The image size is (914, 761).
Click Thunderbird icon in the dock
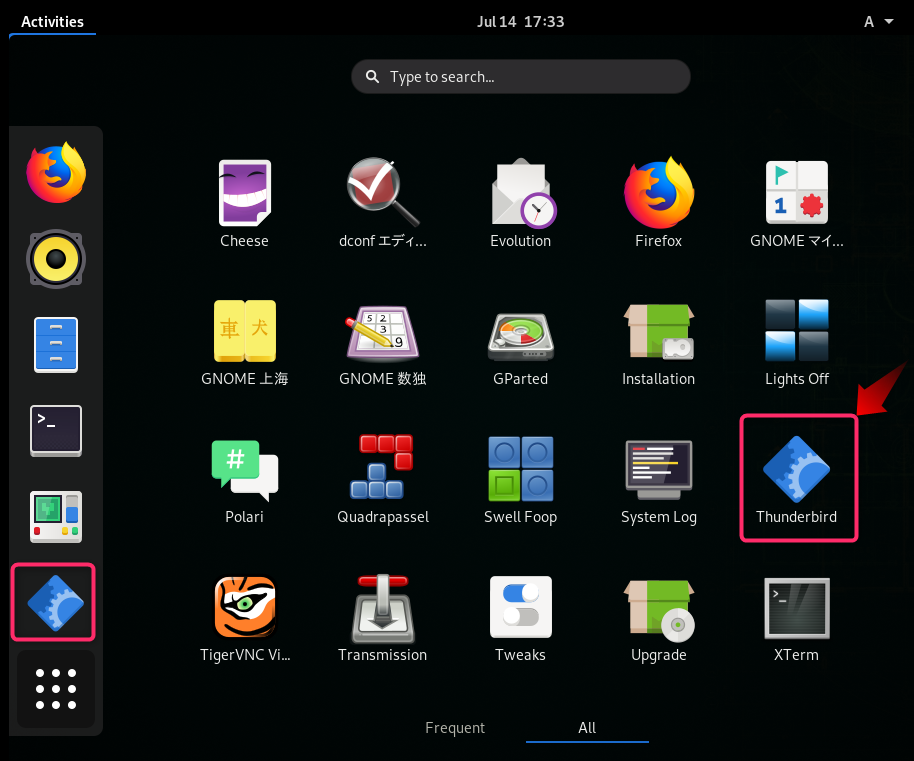[x=54, y=603]
